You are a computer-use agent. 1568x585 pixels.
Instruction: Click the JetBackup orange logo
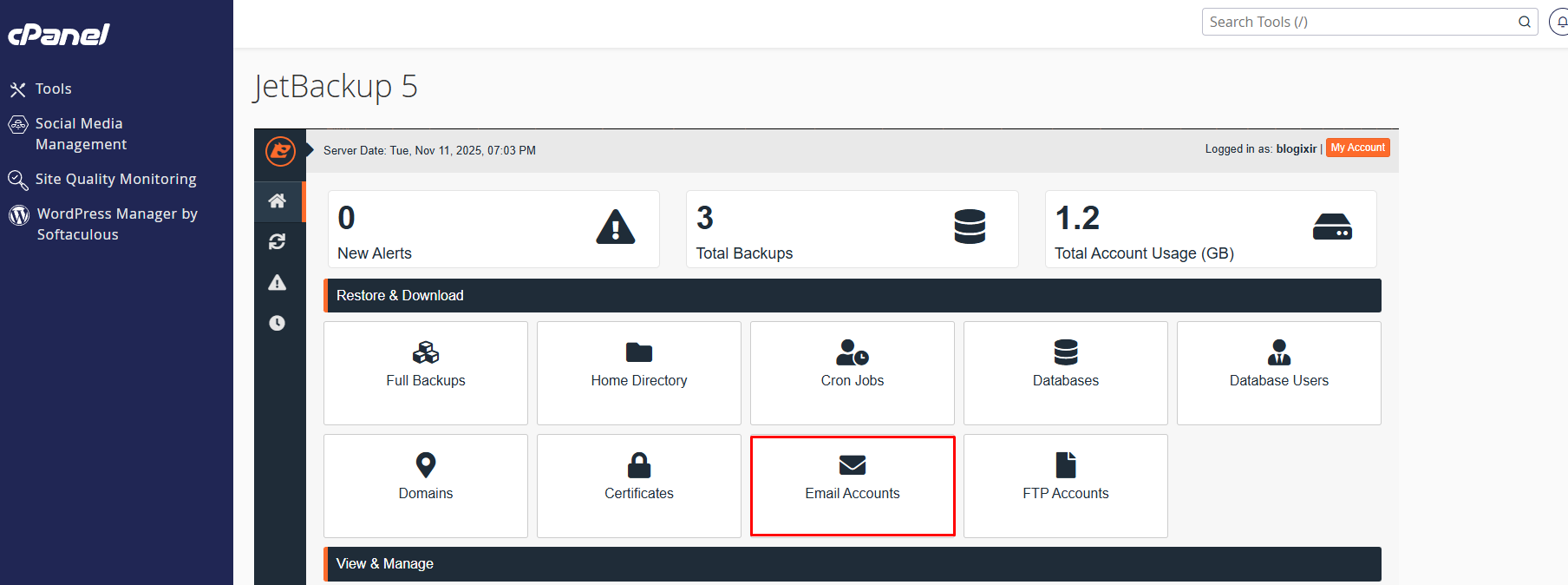[280, 151]
